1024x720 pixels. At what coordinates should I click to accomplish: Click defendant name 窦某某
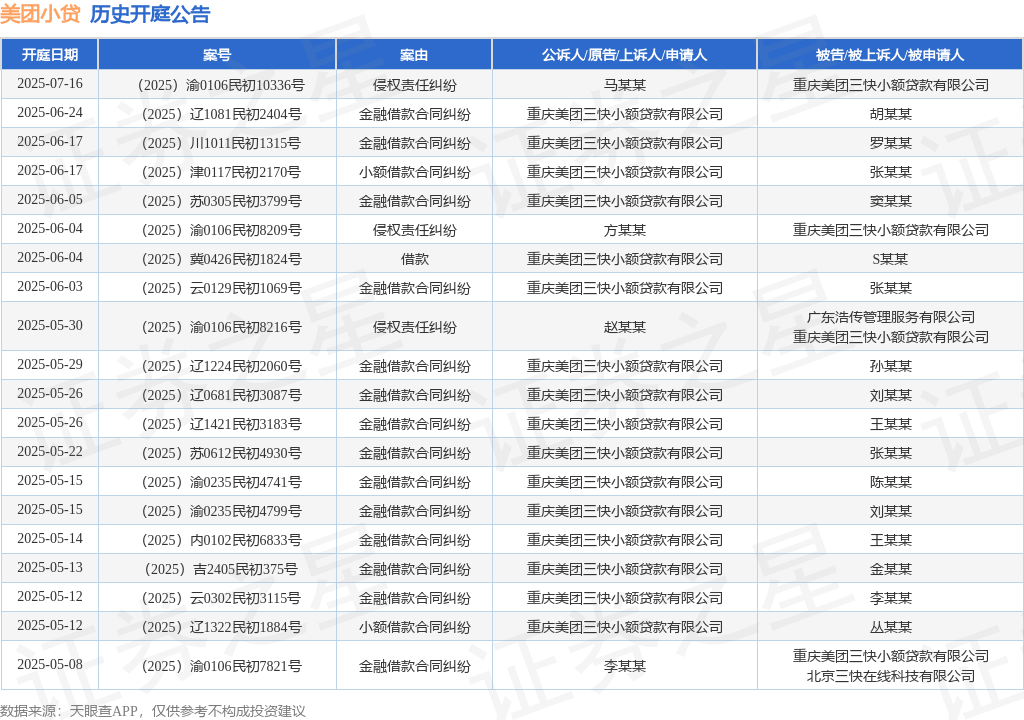point(890,201)
